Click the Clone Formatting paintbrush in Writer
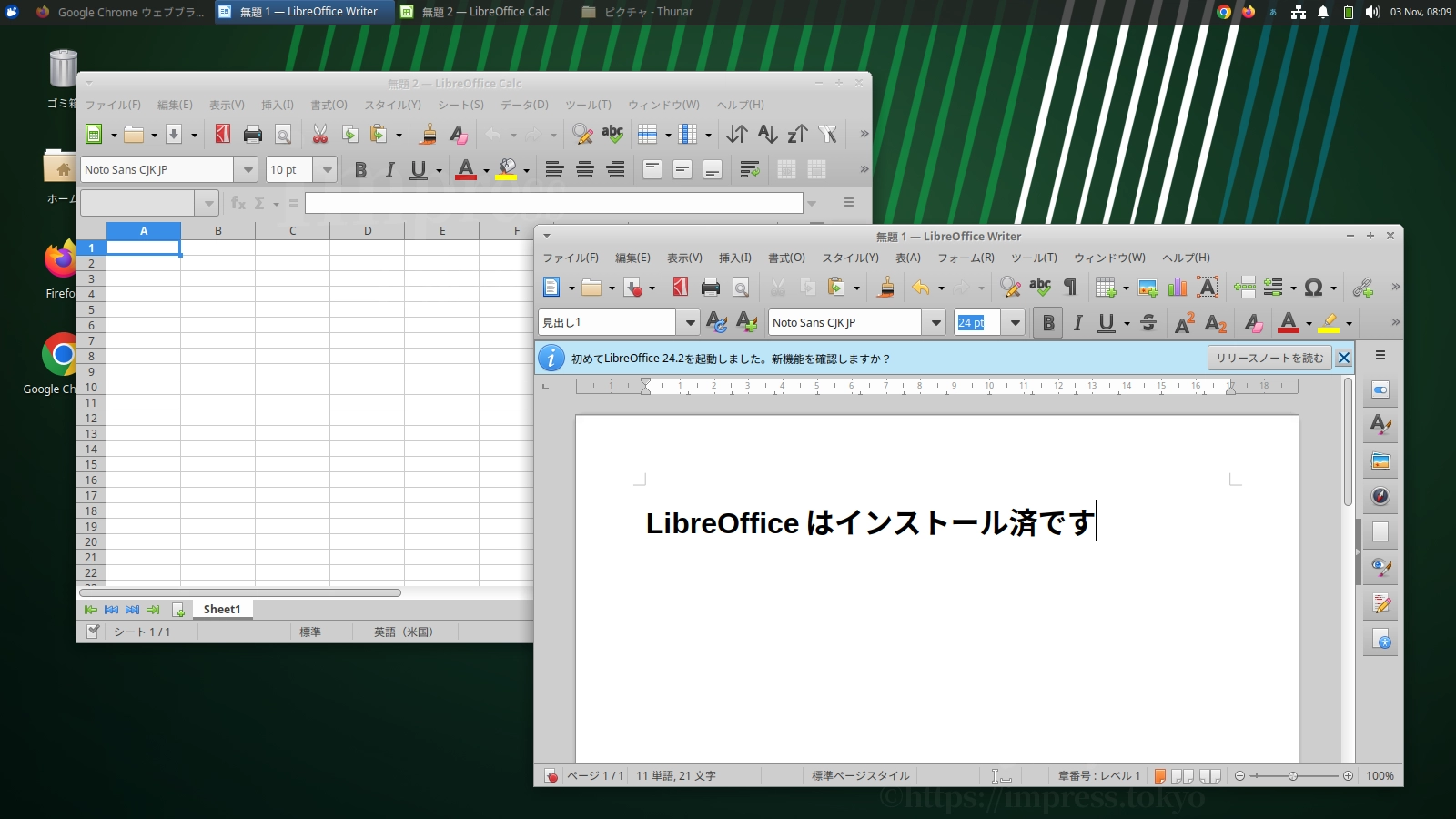The height and width of the screenshot is (819, 1456). point(885,288)
